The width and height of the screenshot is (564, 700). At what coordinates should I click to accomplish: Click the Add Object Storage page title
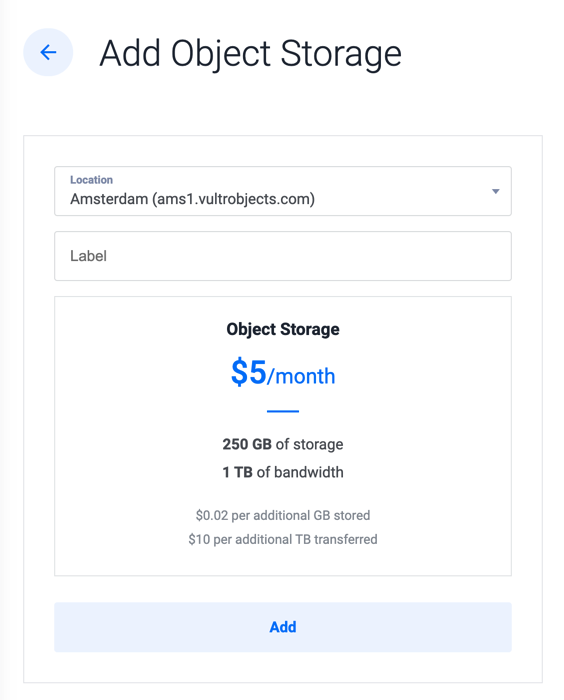[250, 54]
